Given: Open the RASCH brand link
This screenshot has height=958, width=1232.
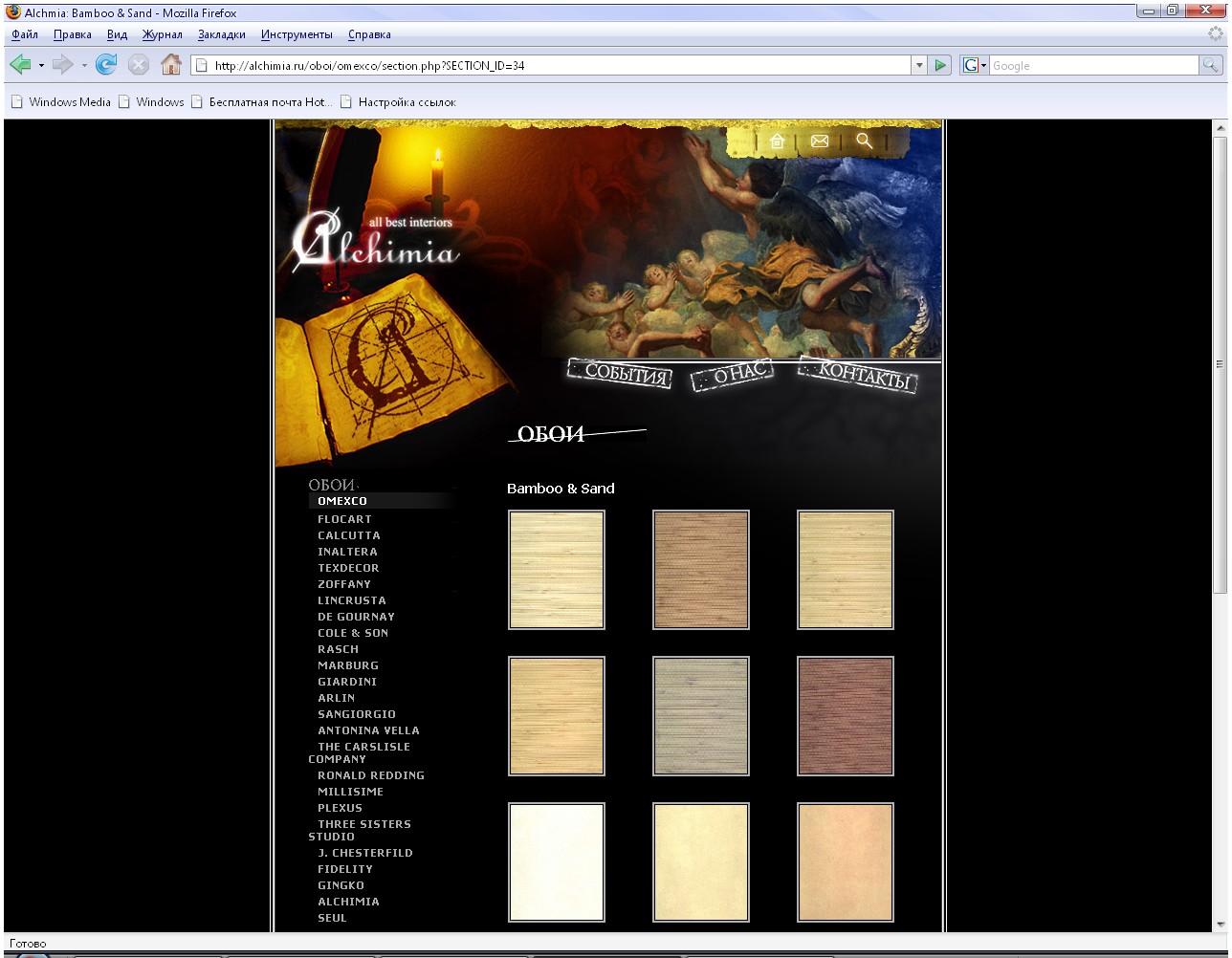Looking at the screenshot, I should point(338,649).
